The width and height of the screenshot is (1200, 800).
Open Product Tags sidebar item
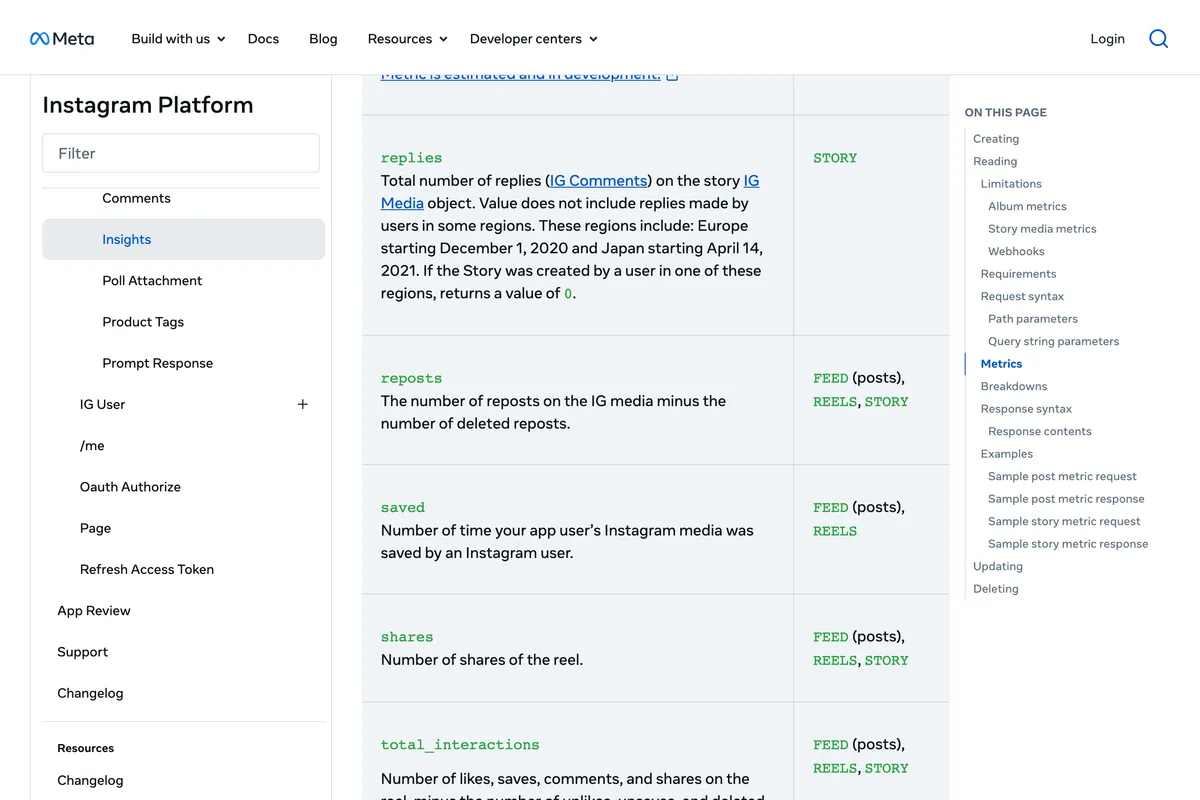point(143,322)
